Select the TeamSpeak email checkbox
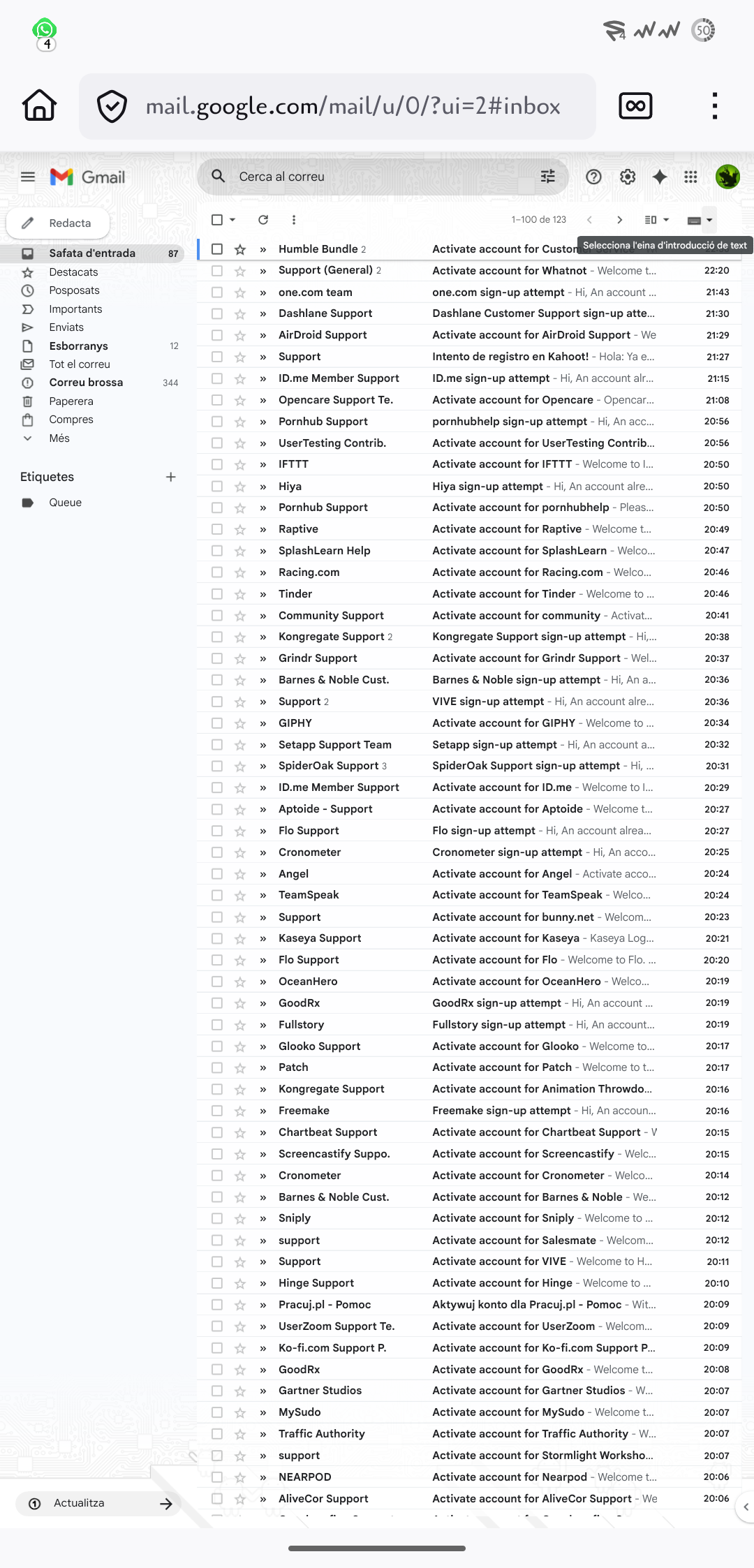Image resolution: width=754 pixels, height=1568 pixels. [217, 895]
